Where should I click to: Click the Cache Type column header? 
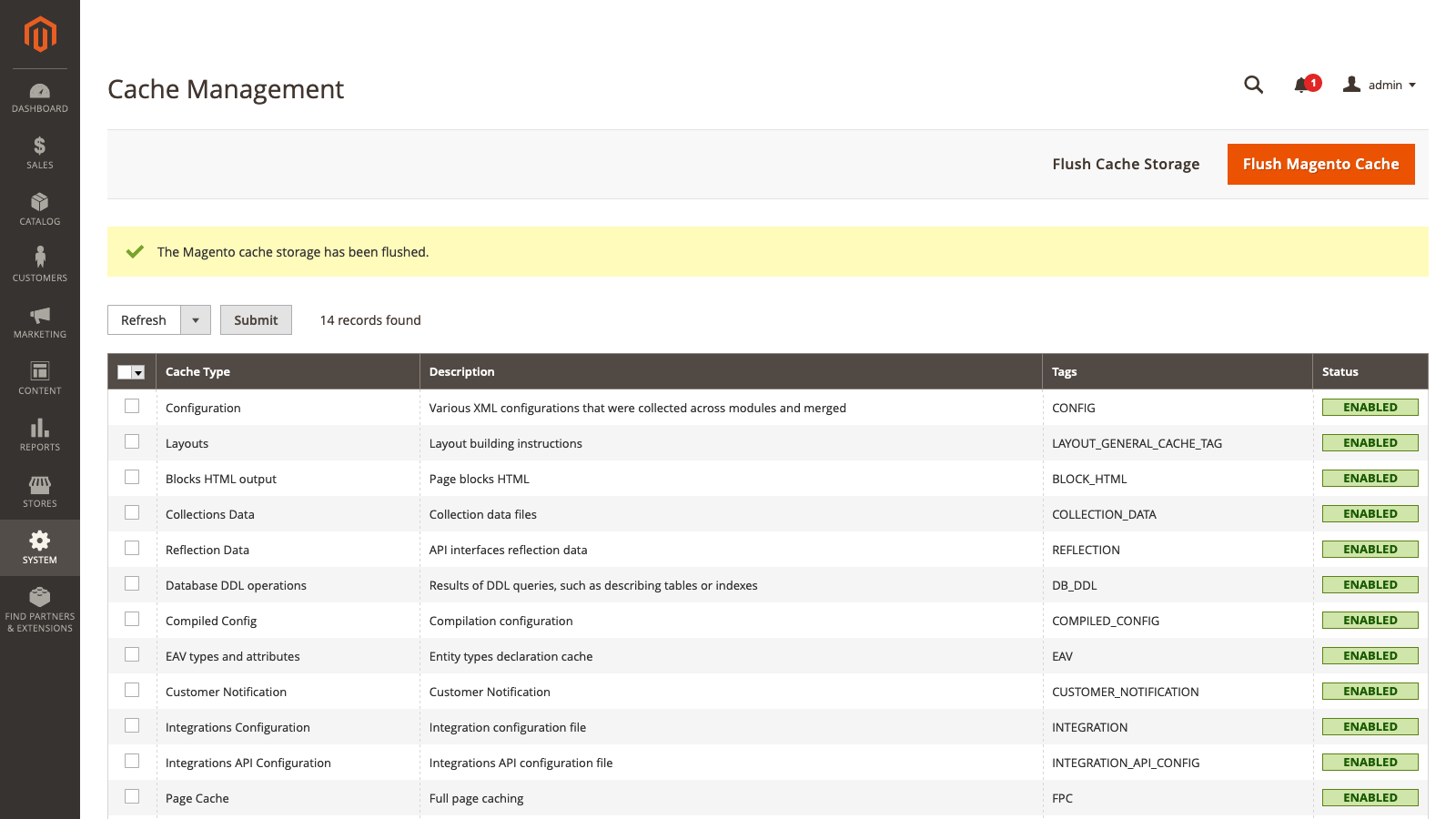(x=288, y=371)
